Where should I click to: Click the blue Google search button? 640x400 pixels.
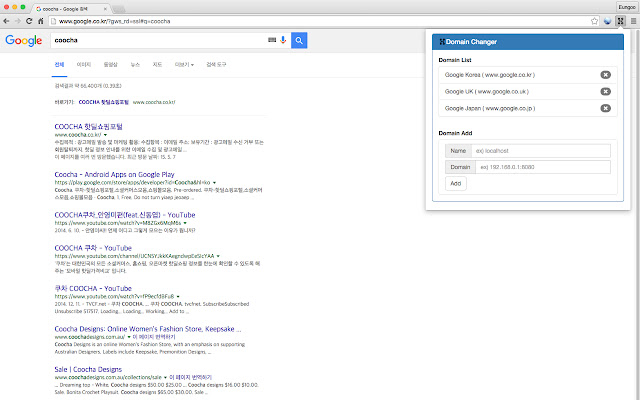[x=299, y=40]
